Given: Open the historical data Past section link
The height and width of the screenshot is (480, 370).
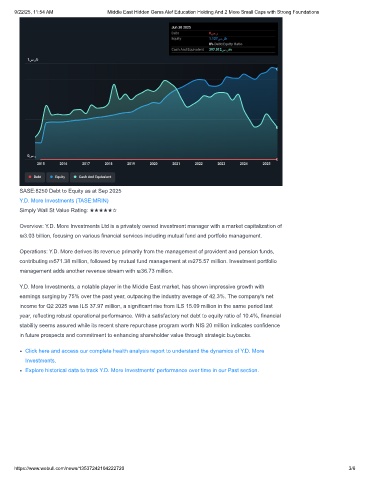Looking at the screenshot, I should (142, 370).
